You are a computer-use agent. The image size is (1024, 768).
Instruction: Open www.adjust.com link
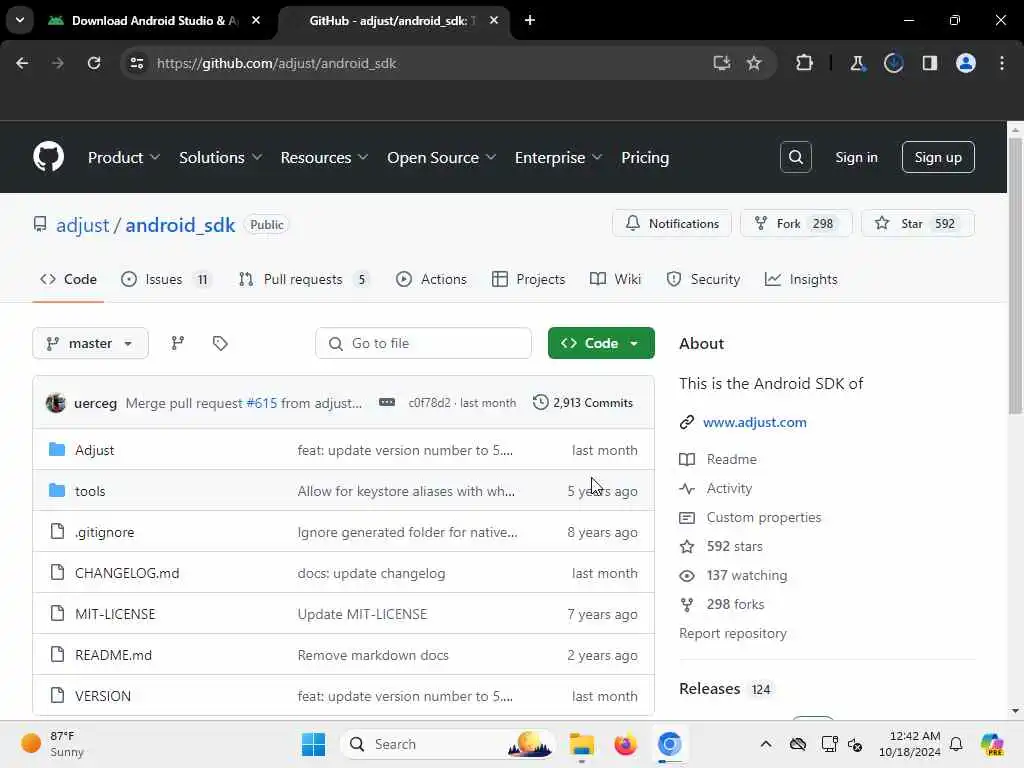(754, 422)
